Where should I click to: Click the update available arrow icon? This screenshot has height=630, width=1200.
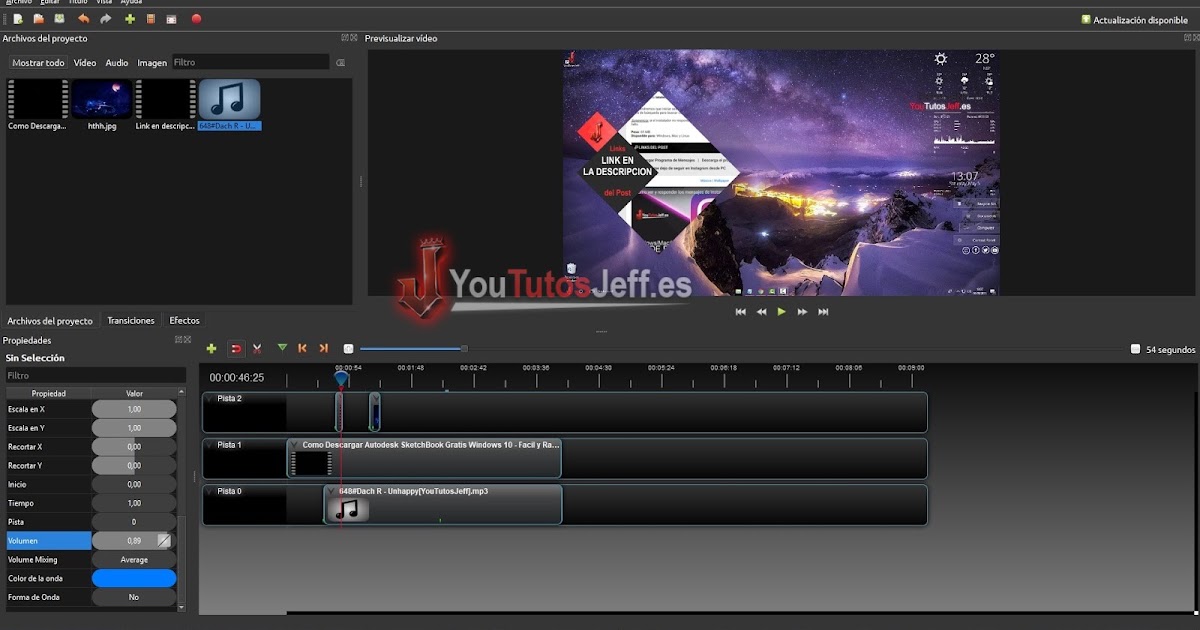point(1086,19)
